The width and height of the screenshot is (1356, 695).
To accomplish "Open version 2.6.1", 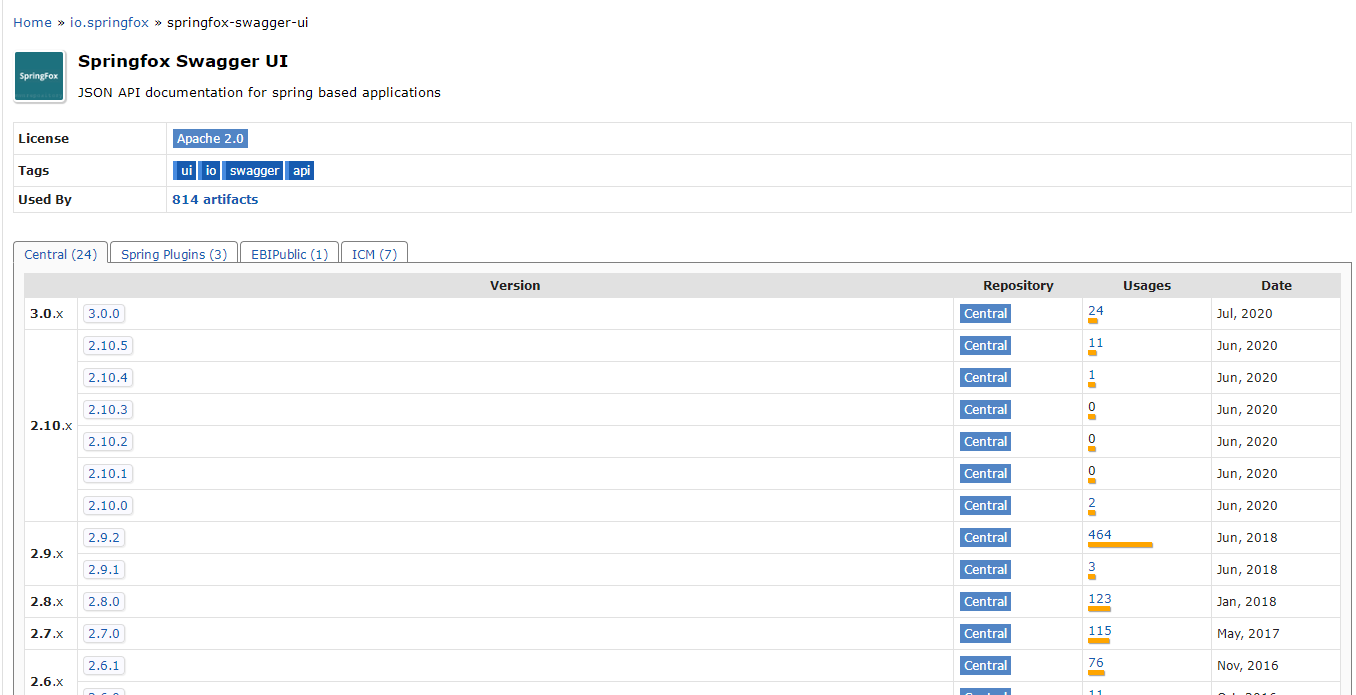I will pos(104,666).
